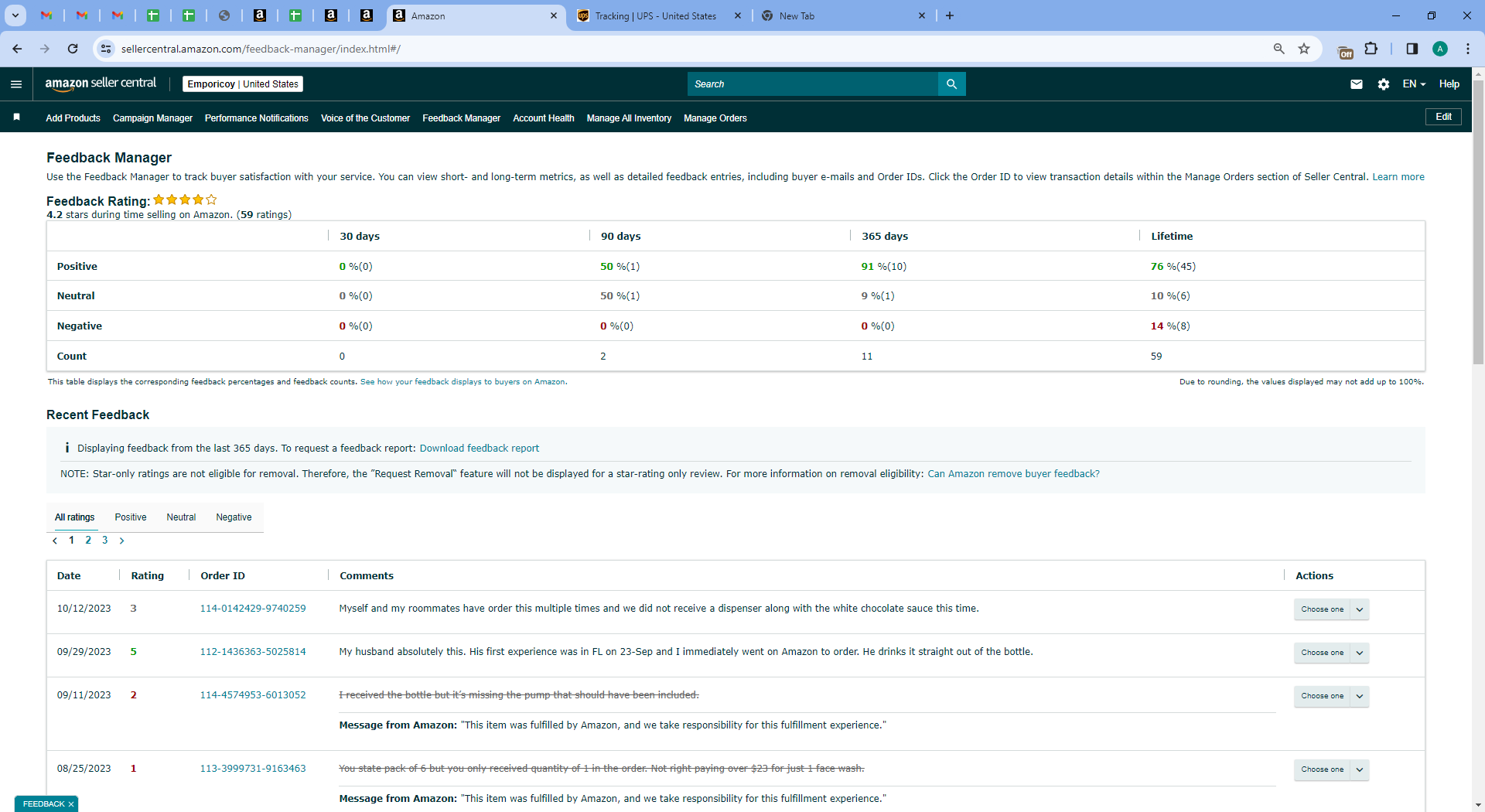
Task: Click Download feedback report link
Action: click(480, 449)
